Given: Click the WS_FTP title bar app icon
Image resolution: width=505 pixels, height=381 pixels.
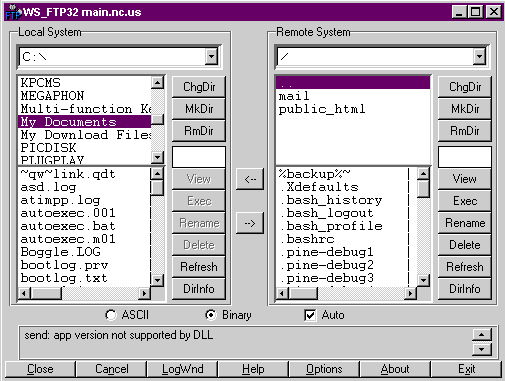Looking at the screenshot, I should (14, 12).
